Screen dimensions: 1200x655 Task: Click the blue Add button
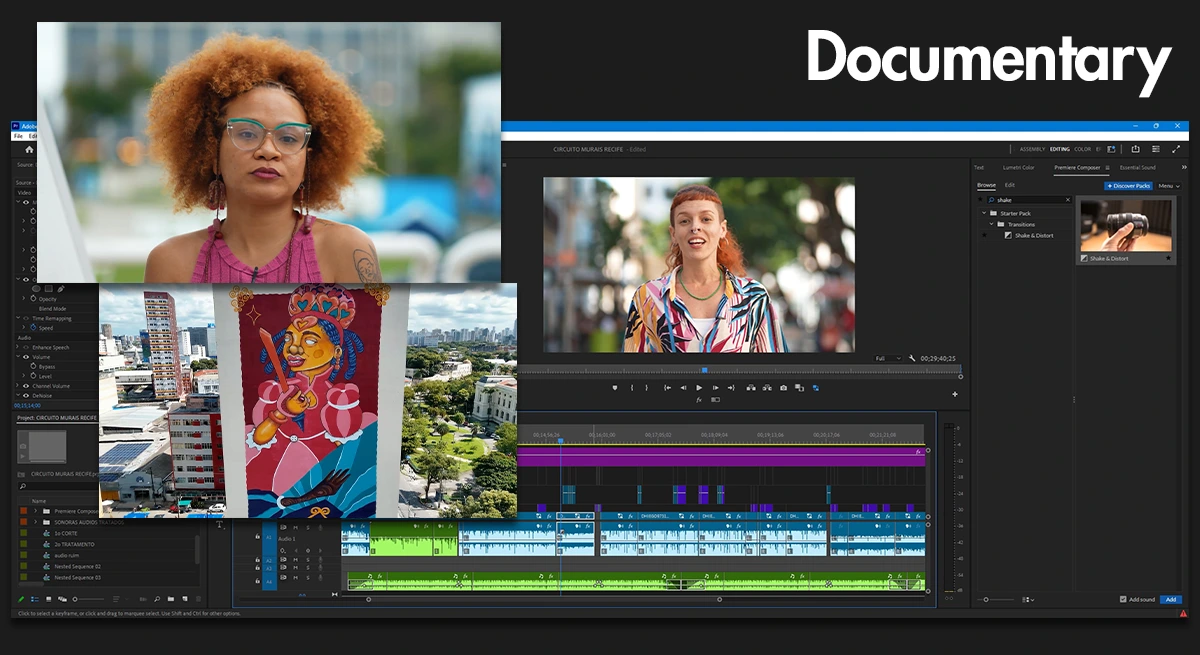coord(1171,599)
